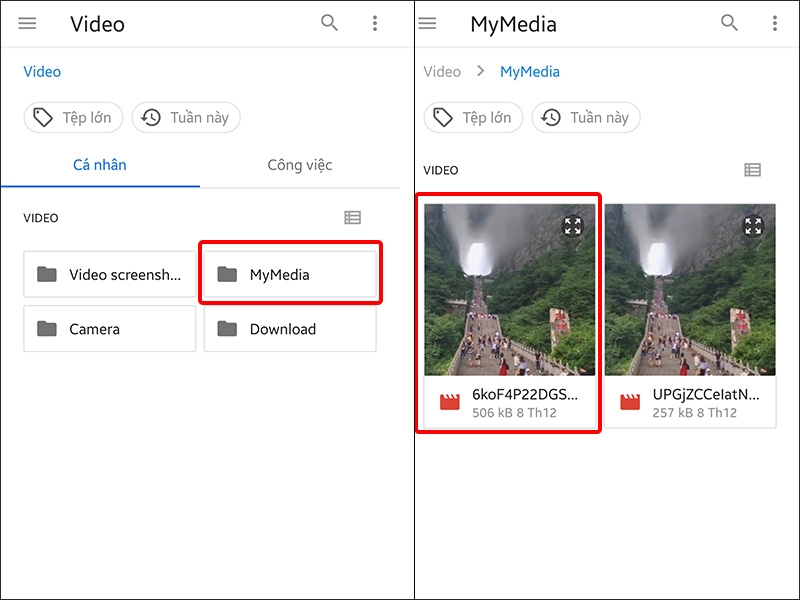
Task: Open hamburger menu in MyMedia screen
Action: pos(427,23)
